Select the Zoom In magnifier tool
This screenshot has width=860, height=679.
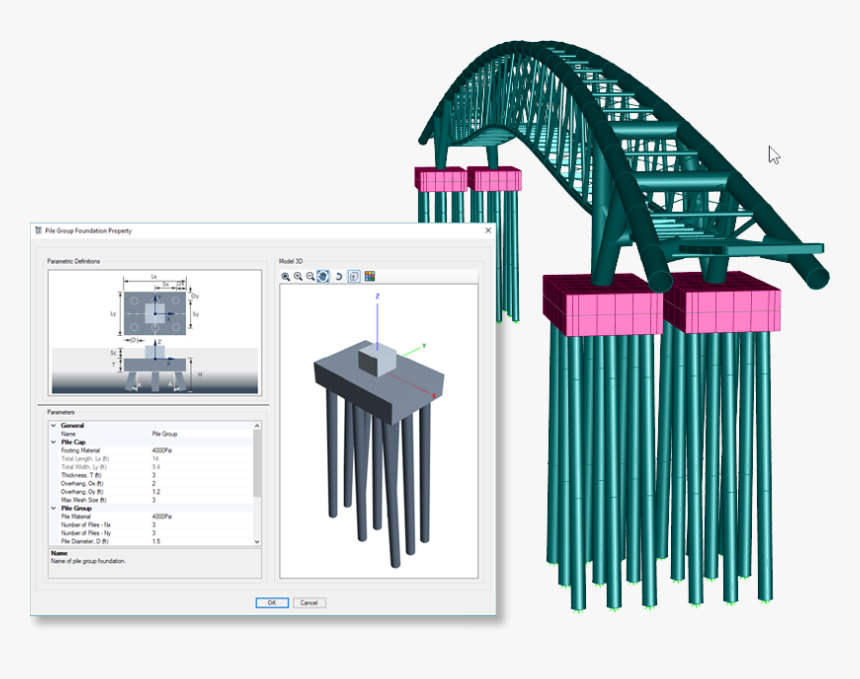pyautogui.click(x=298, y=276)
